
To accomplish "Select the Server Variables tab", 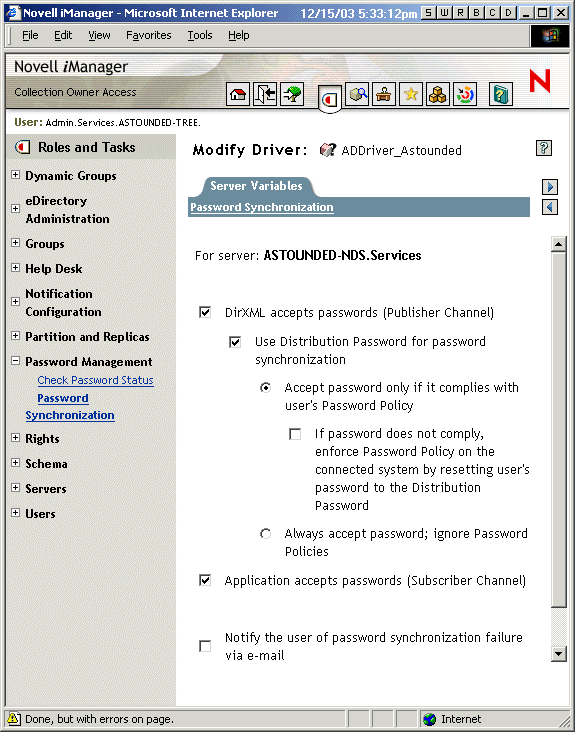I will click(x=256, y=186).
